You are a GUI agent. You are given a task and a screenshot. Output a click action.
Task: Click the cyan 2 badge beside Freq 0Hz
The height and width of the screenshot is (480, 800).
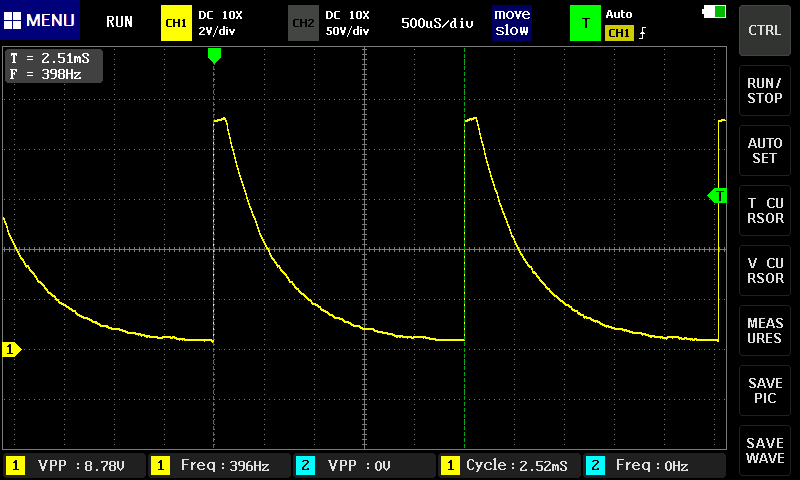pos(595,466)
